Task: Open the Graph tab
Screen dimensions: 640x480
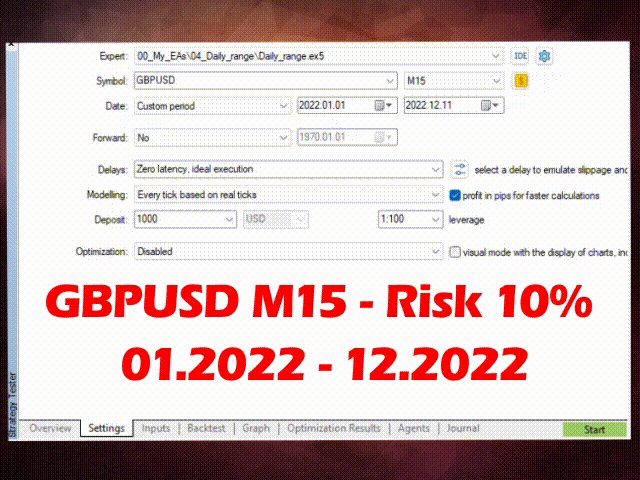Action: tap(256, 428)
